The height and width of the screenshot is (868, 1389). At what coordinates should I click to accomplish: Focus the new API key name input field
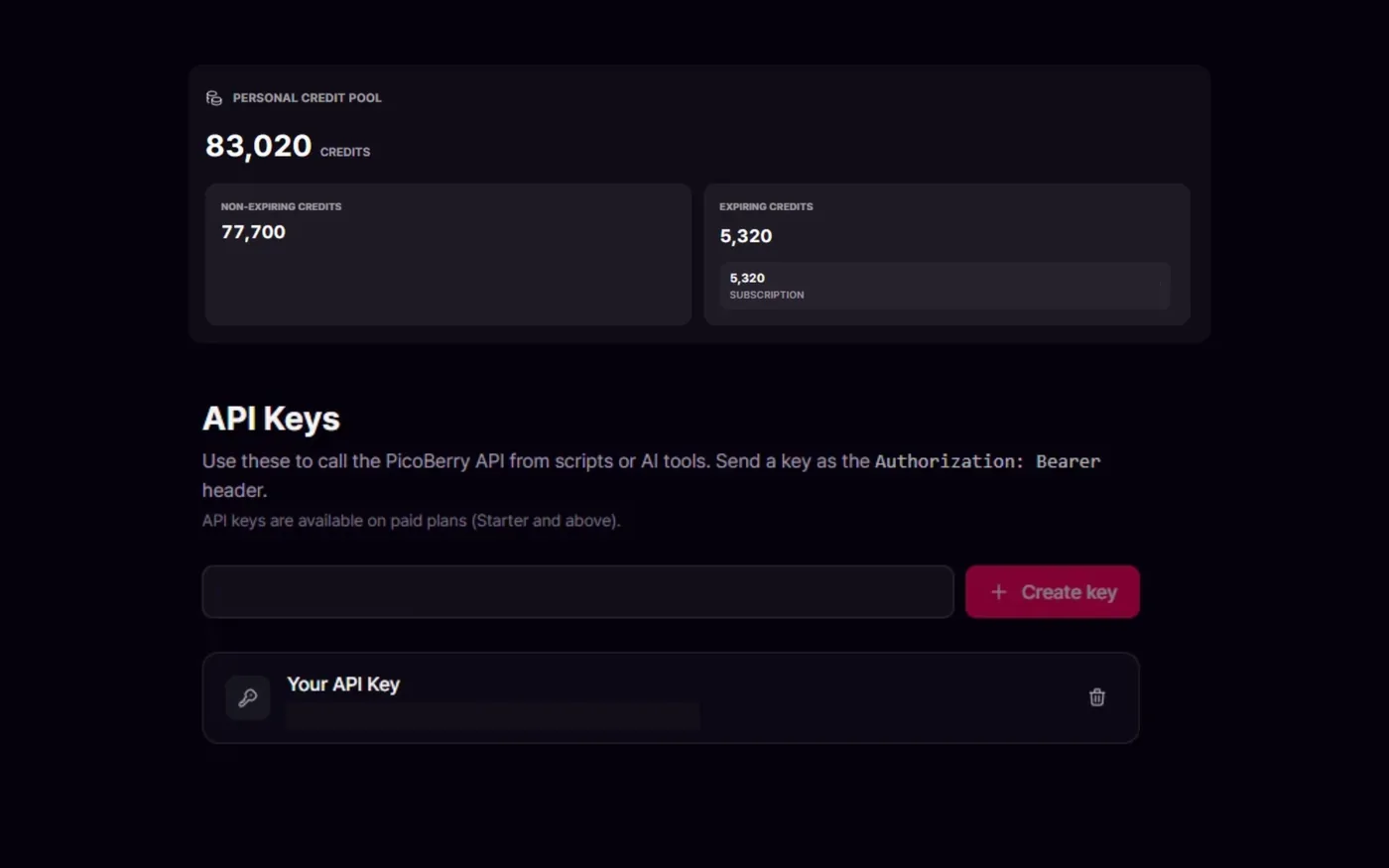coord(577,592)
